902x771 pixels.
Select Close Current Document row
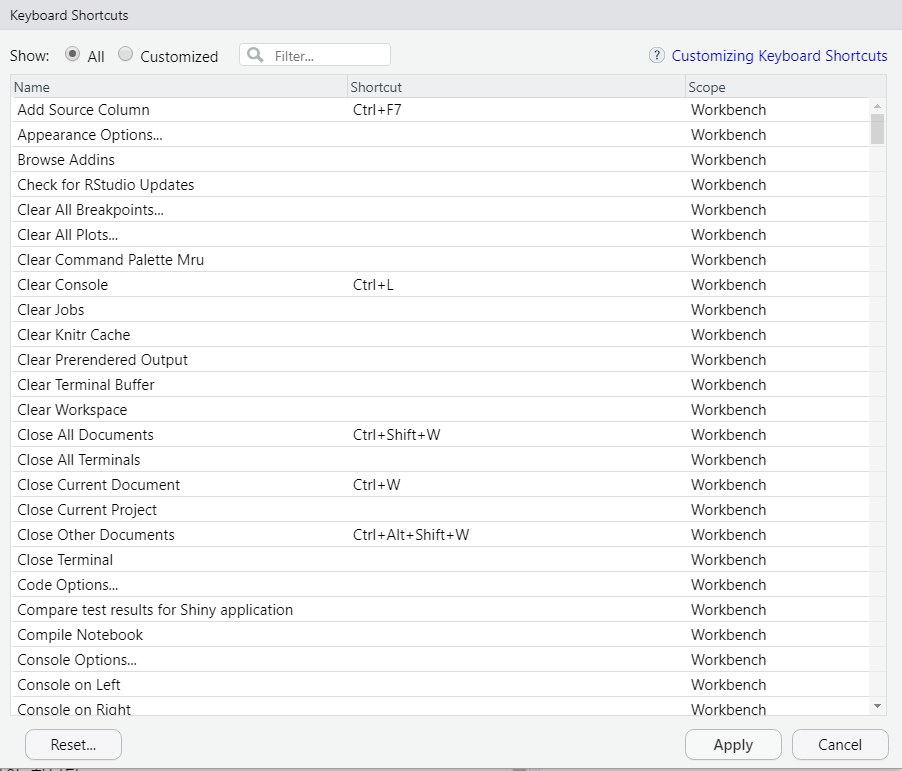440,485
